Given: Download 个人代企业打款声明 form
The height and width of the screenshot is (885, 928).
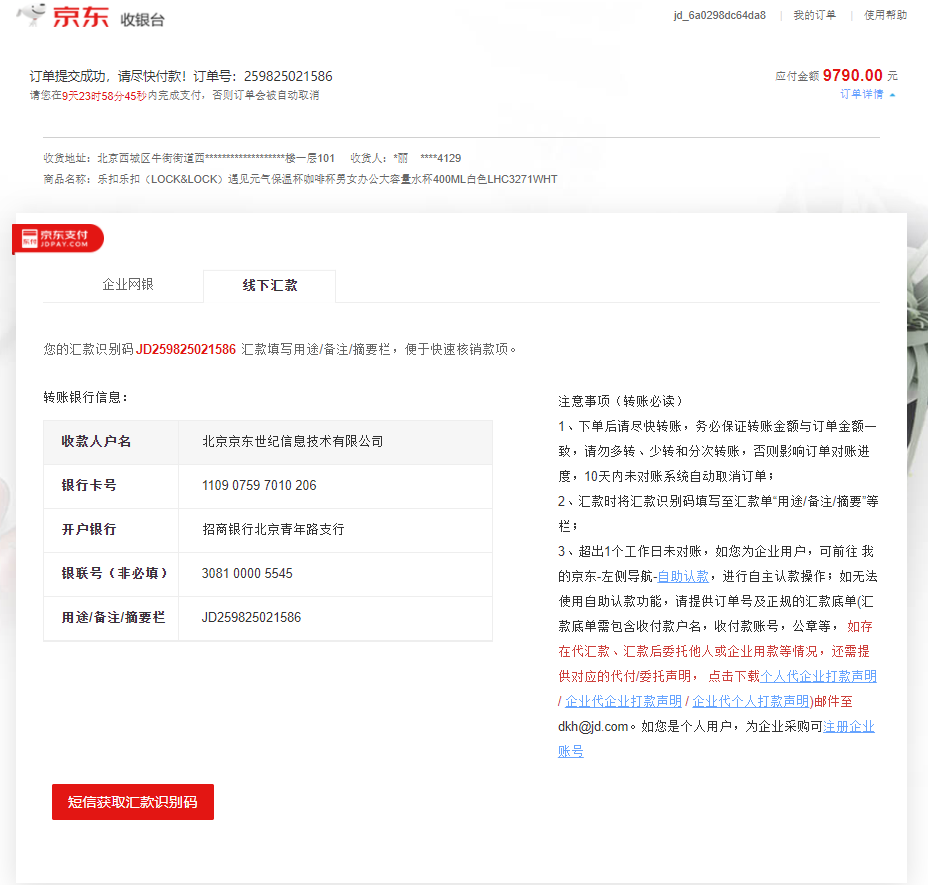Looking at the screenshot, I should [x=818, y=676].
